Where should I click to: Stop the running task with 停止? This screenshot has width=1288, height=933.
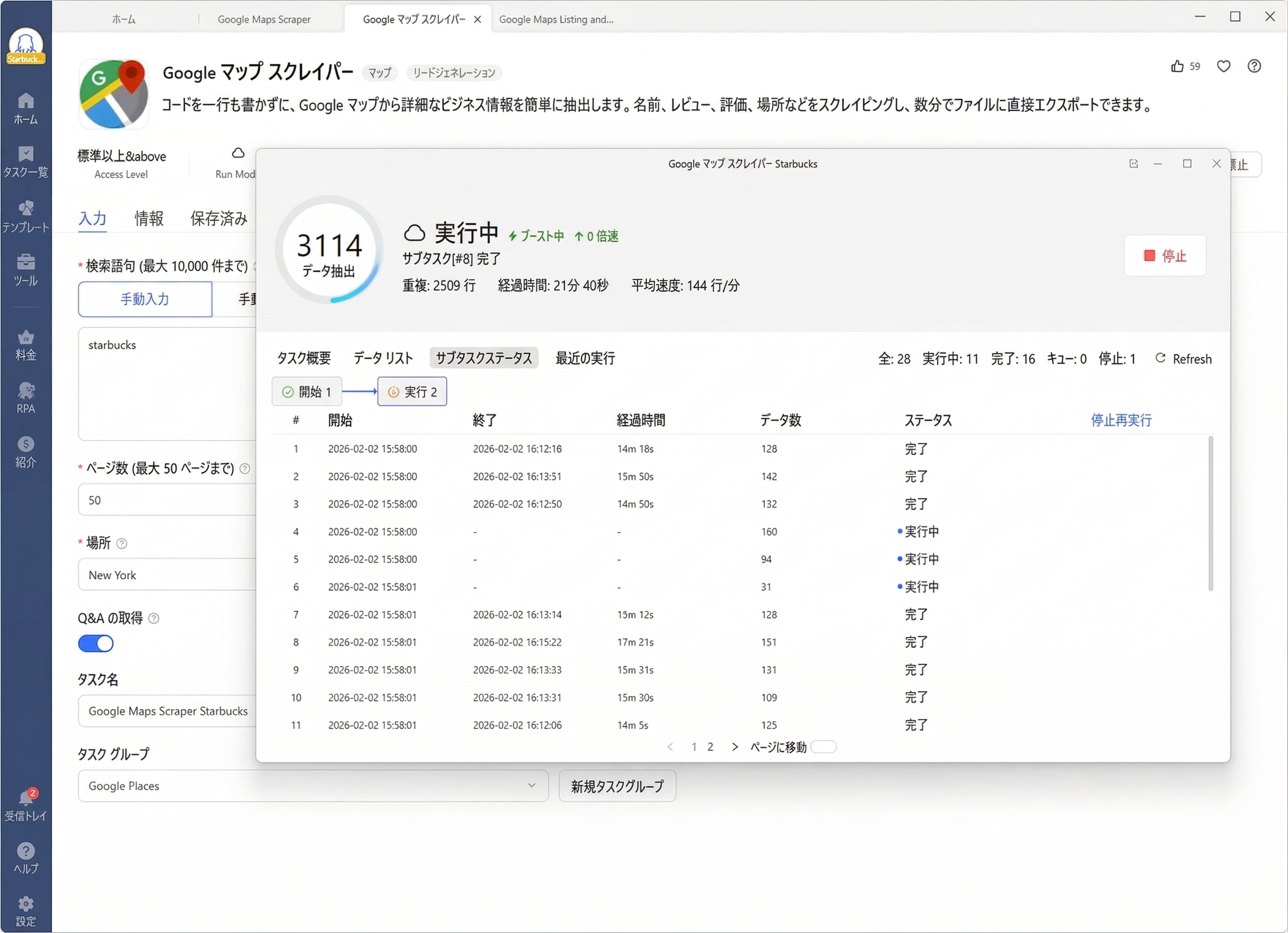point(1166,256)
